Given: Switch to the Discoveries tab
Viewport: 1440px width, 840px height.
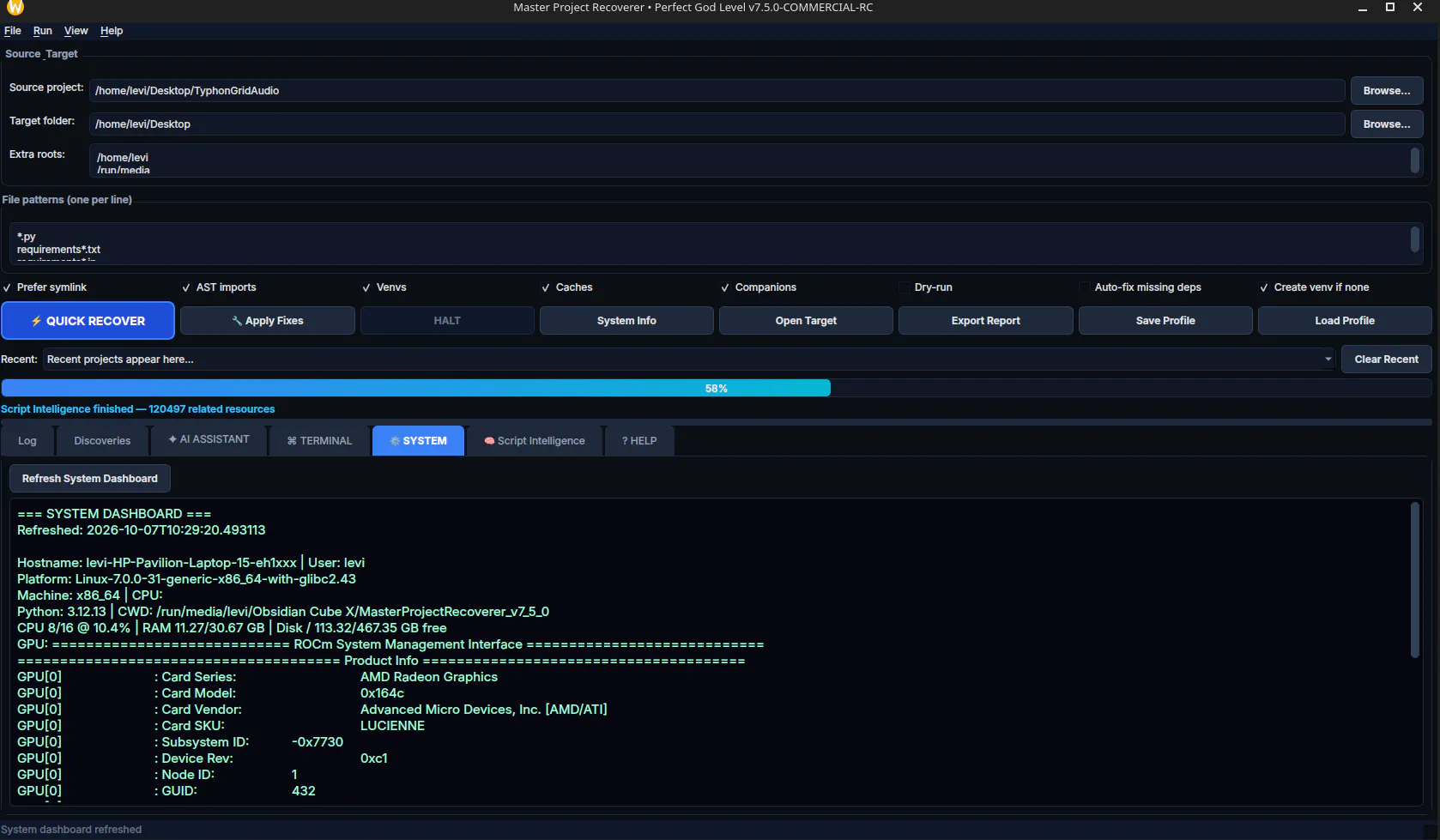Looking at the screenshot, I should coord(102,441).
